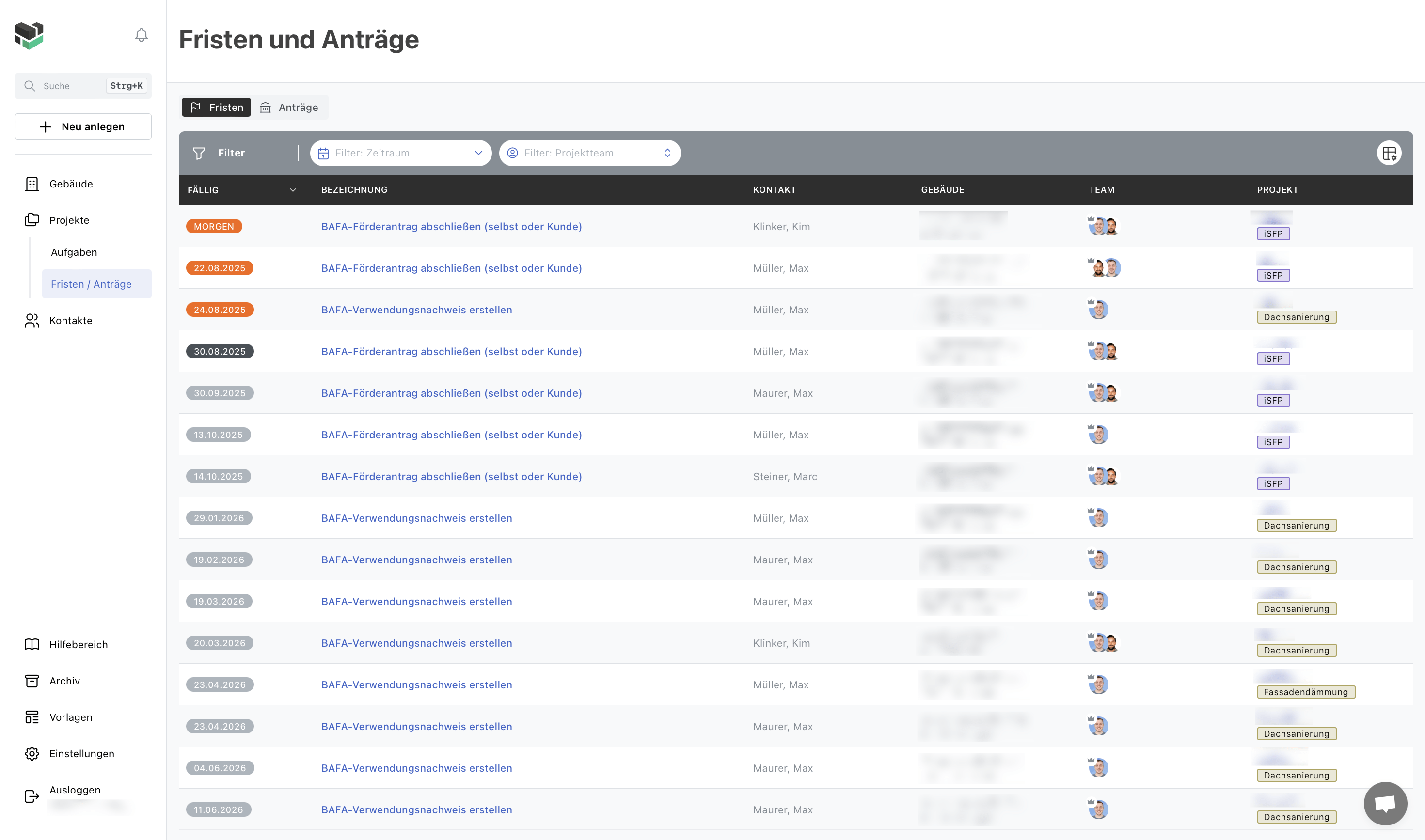
Task: Click the Ausloggen exit icon
Action: click(x=32, y=796)
